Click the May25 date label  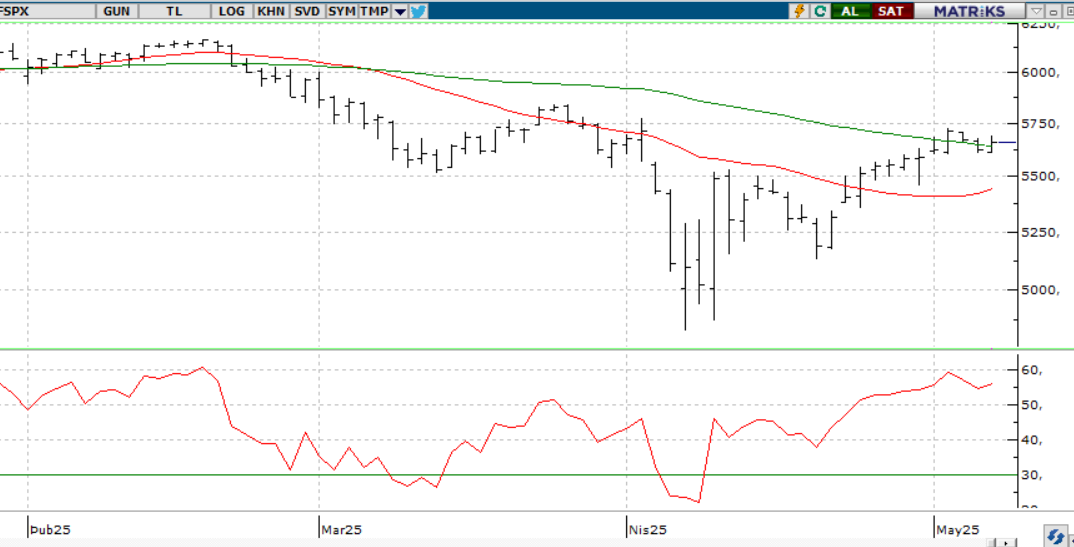tap(958, 529)
